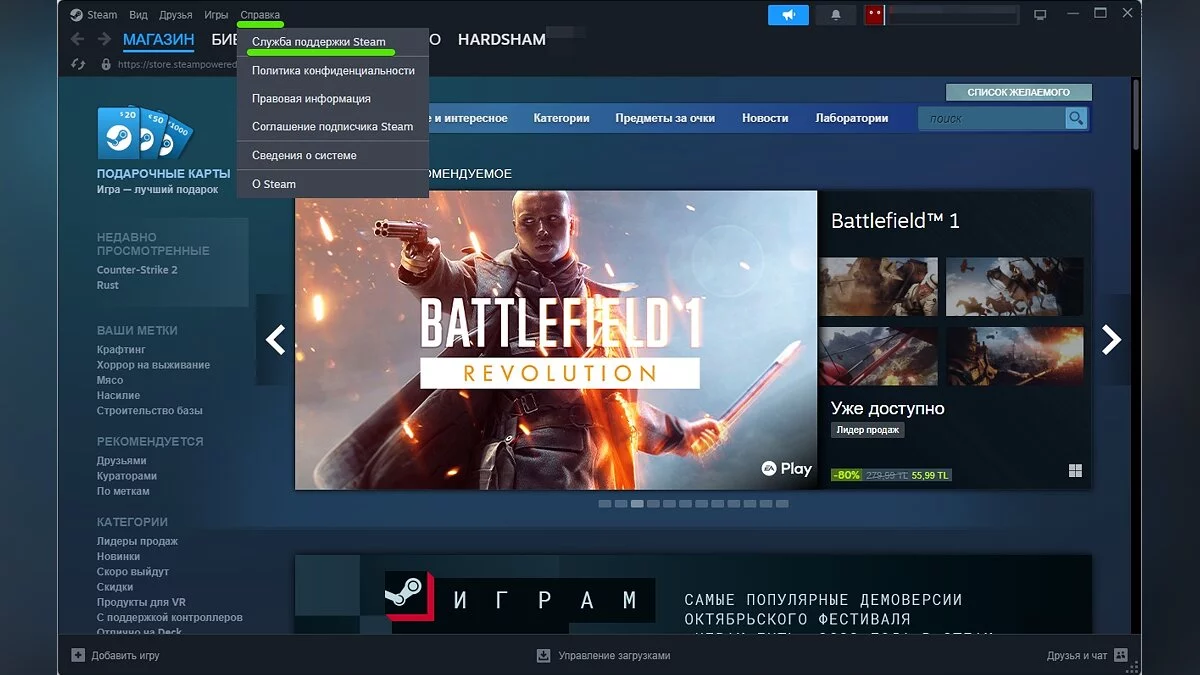Screen dimensions: 1200x675
Task: Open Counter-Strike 2 in recently viewed
Action: pyautogui.click(x=137, y=270)
